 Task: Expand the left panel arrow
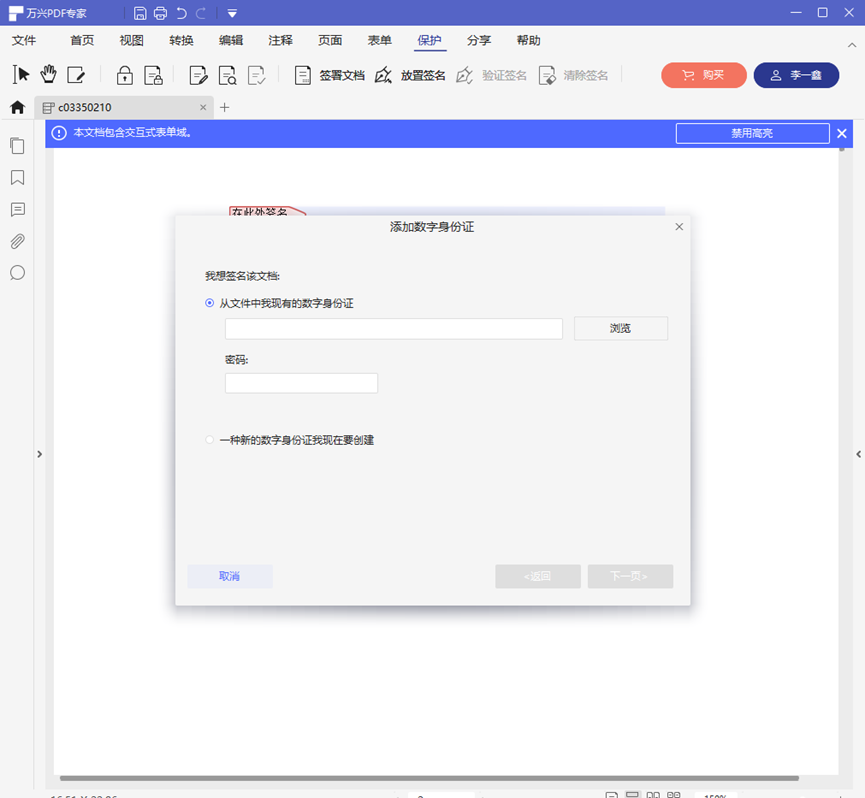click(39, 454)
